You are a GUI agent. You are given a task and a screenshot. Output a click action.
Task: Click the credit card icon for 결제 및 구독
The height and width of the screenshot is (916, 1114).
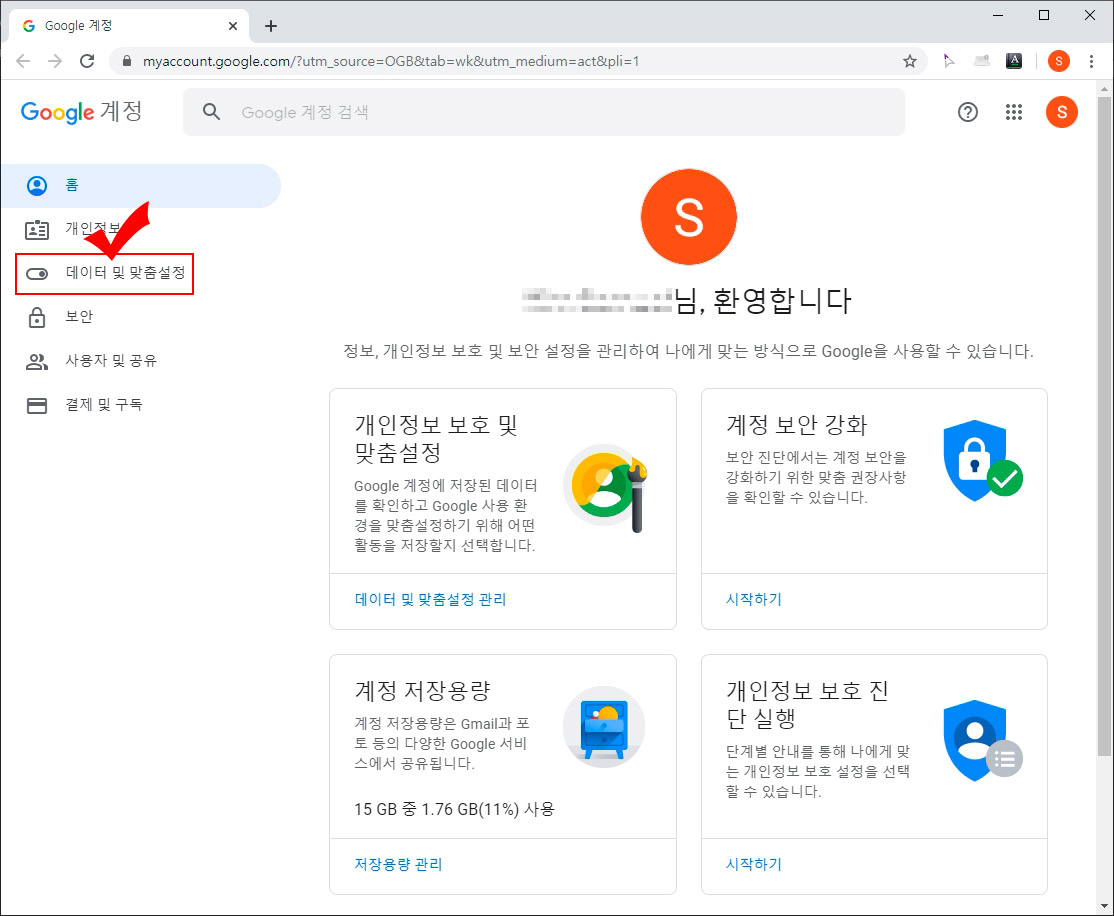37,405
